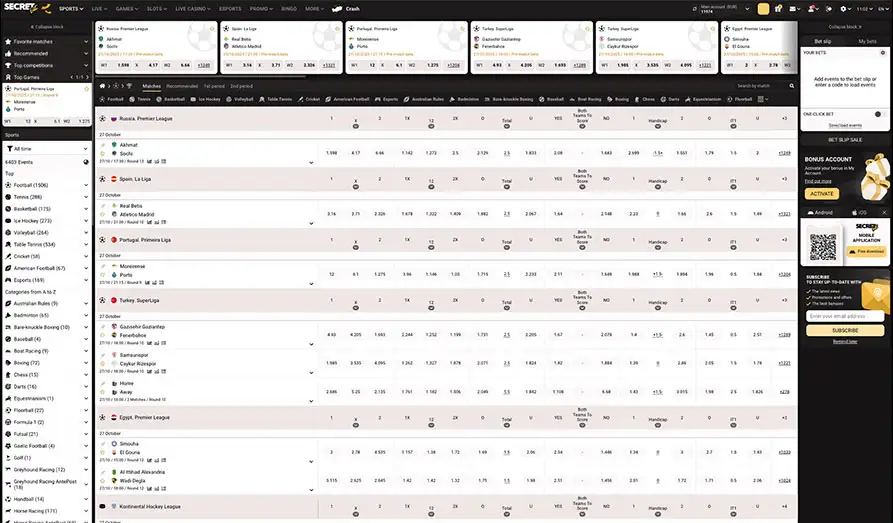Open statistics icon for Akhmat vs Sochi
The width and height of the screenshot is (893, 523).
click(x=150, y=161)
